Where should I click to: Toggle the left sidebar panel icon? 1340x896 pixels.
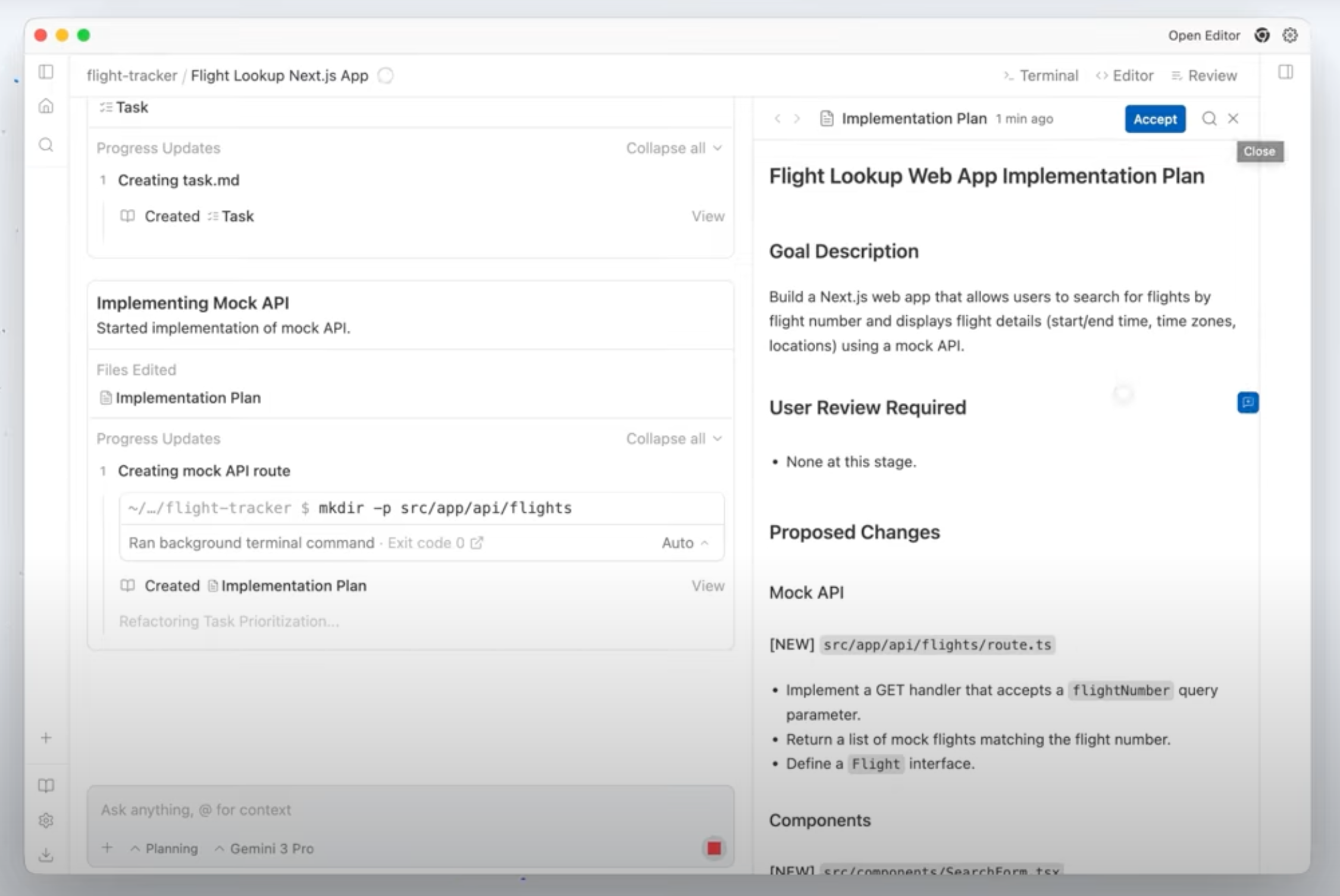point(46,72)
